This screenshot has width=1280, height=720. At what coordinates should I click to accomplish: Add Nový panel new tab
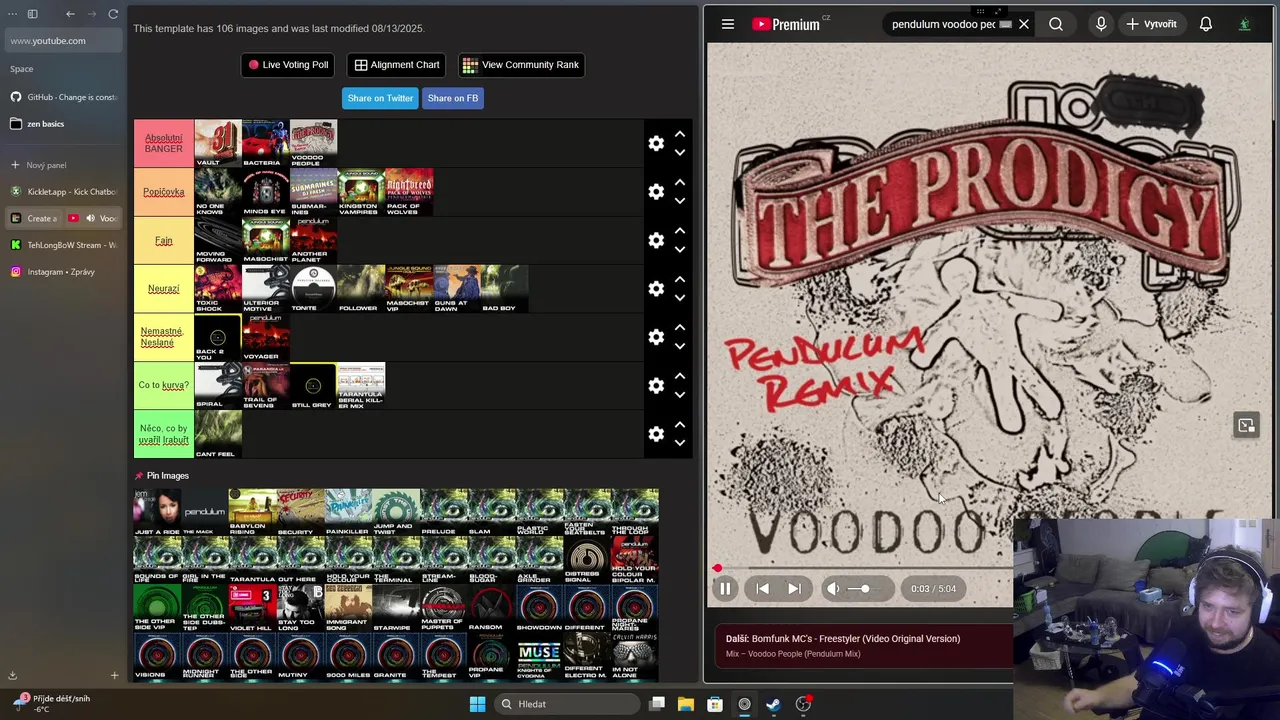click(64, 165)
